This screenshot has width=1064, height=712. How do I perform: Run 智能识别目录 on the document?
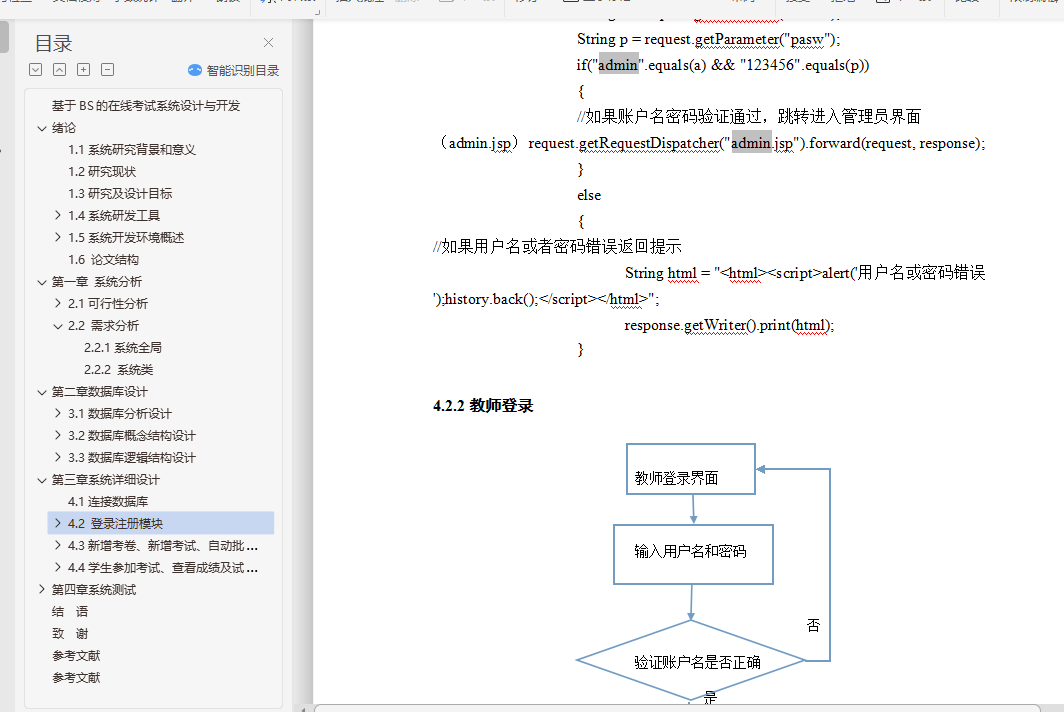click(x=242, y=70)
